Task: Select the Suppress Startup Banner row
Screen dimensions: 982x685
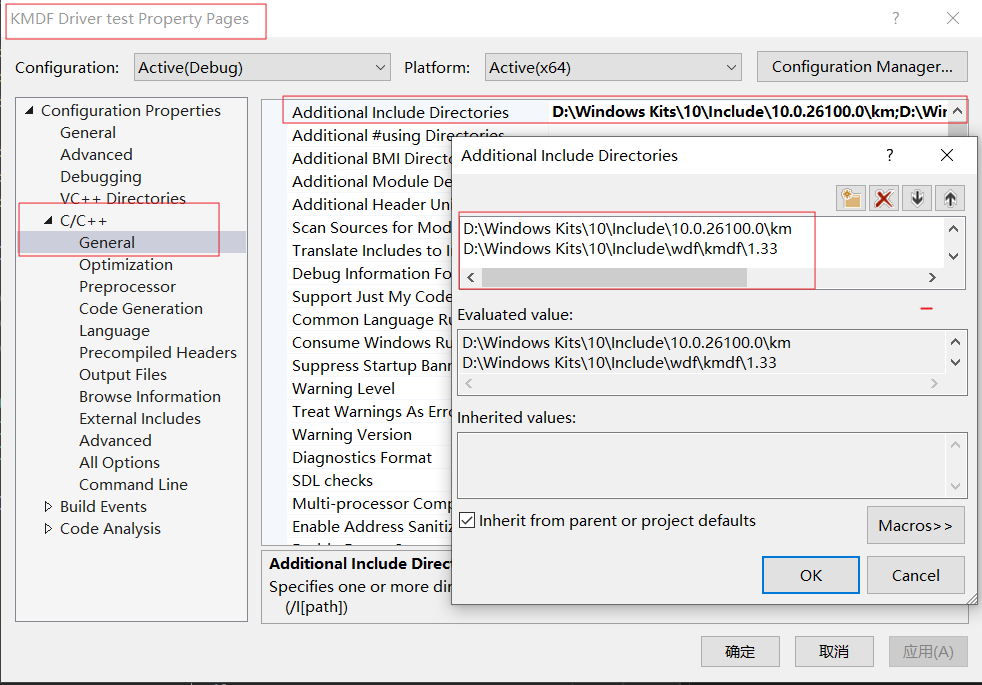Action: (371, 366)
